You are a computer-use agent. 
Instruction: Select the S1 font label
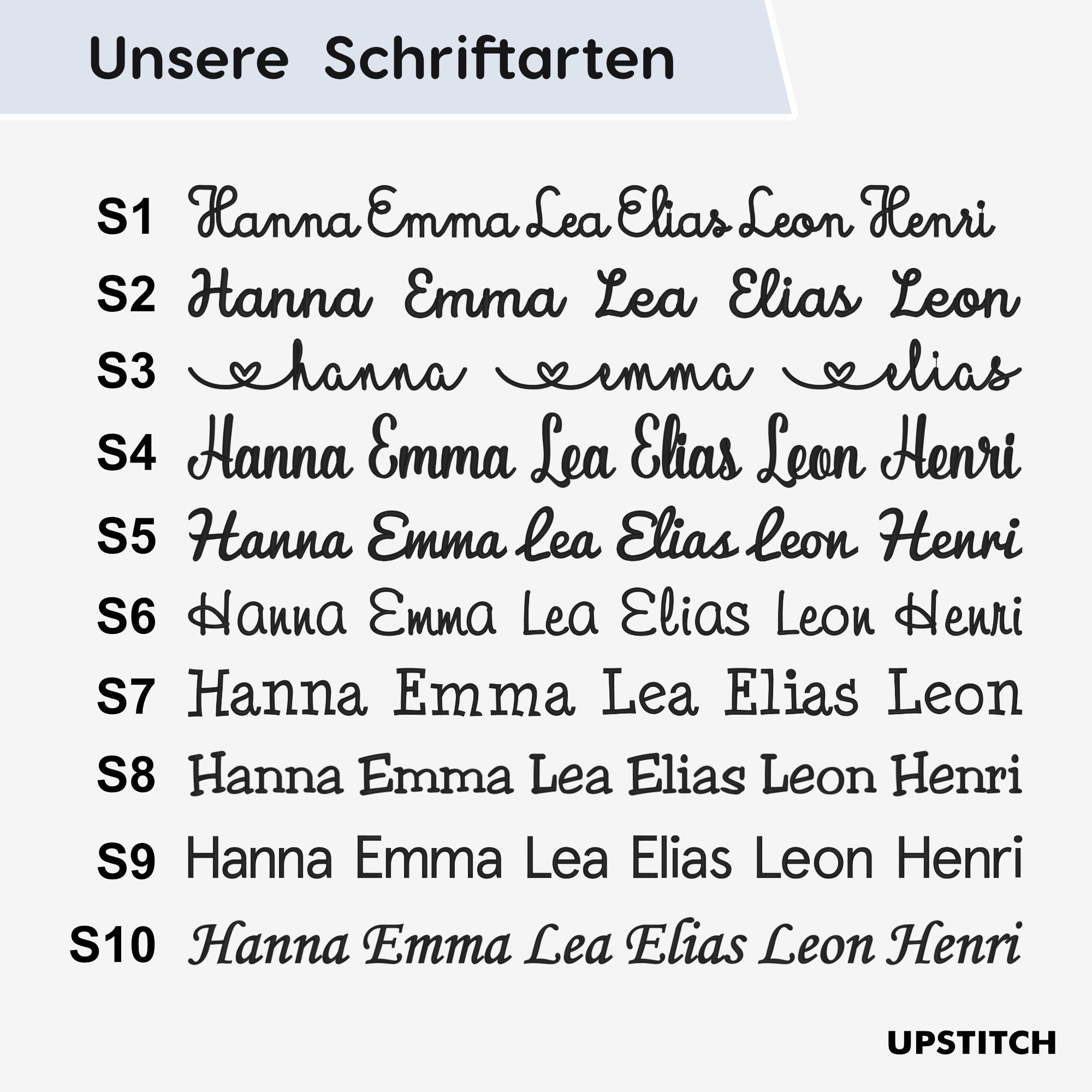pyautogui.click(x=125, y=217)
